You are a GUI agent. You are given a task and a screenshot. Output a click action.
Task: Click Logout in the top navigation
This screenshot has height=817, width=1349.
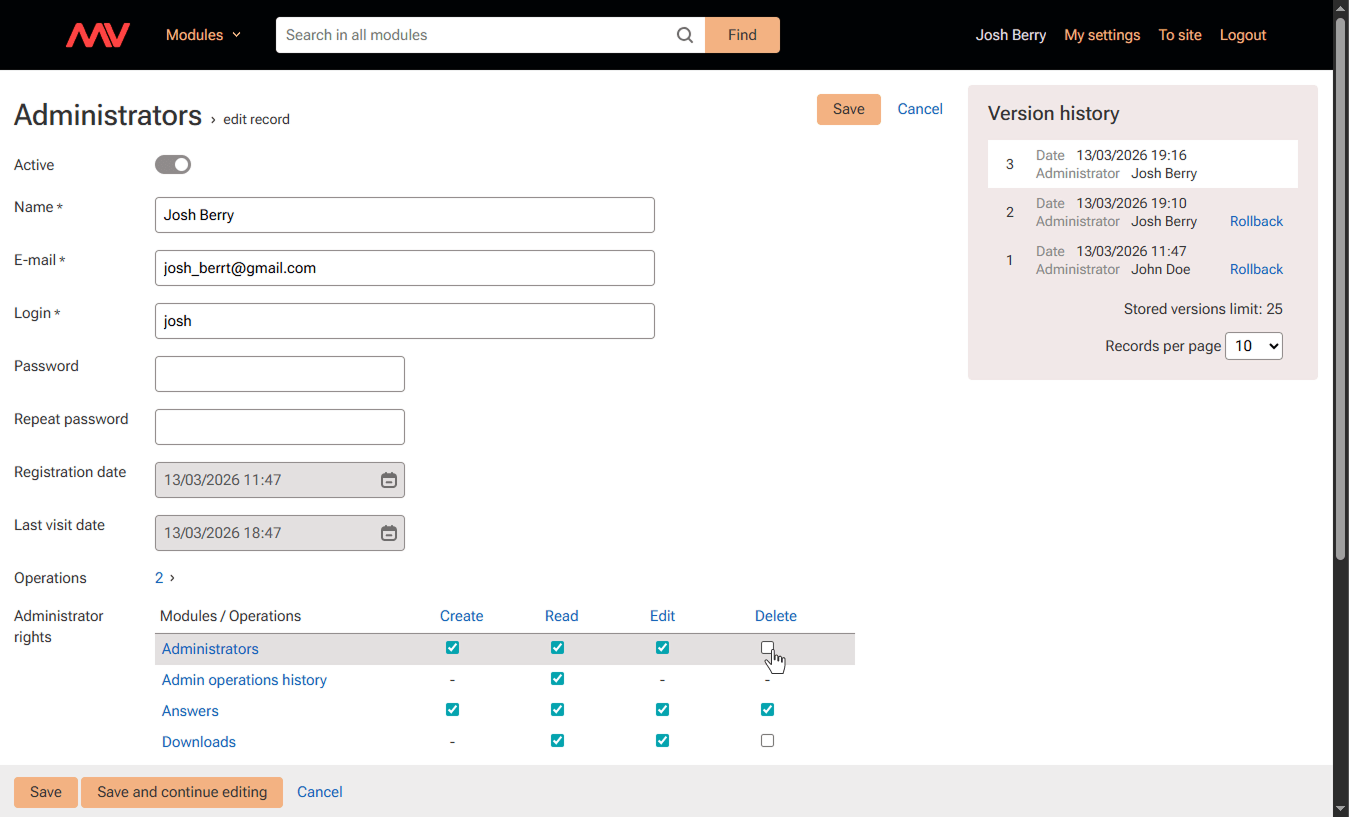tap(1242, 35)
